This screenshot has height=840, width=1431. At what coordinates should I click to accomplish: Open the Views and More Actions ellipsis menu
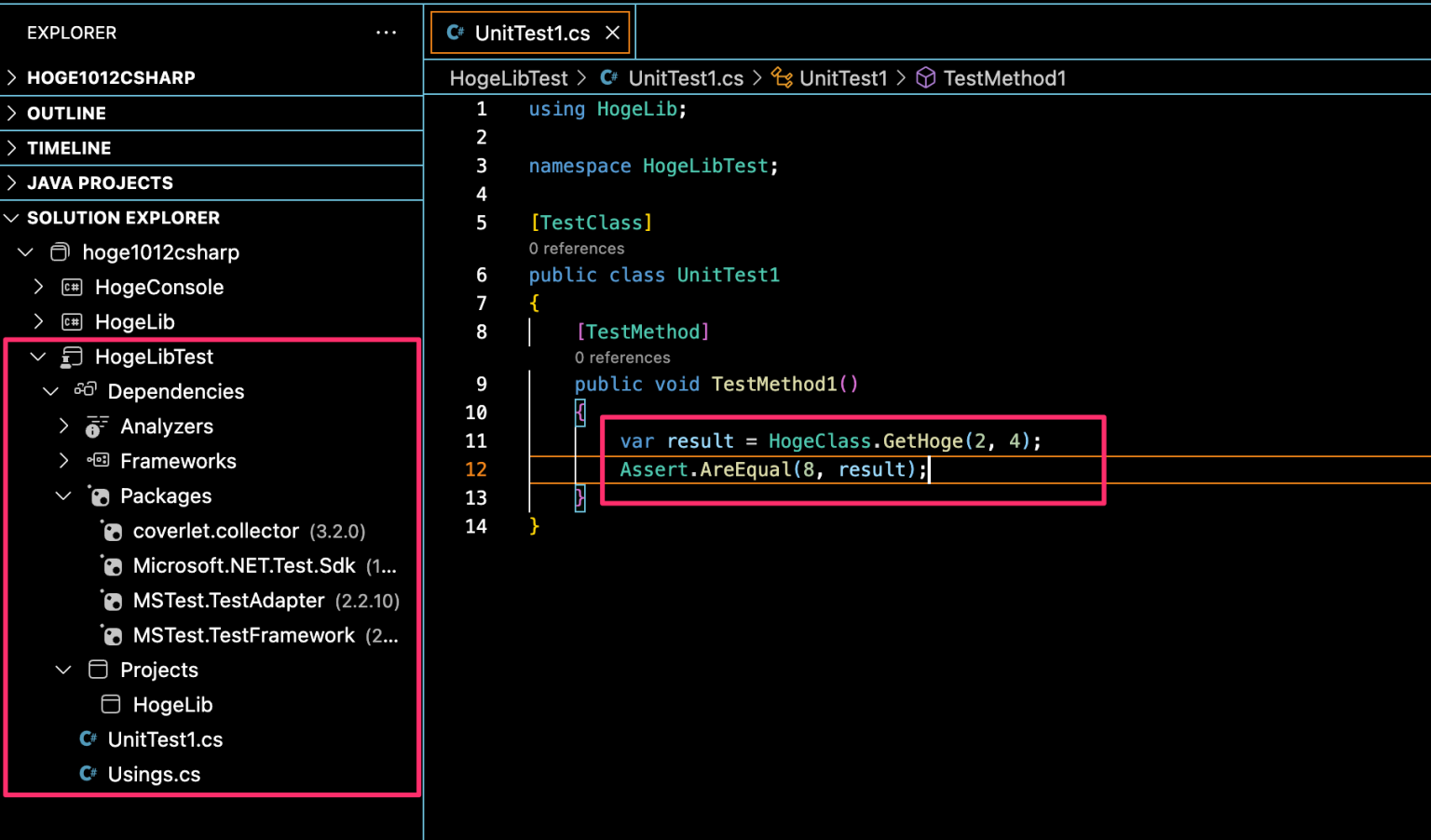(x=386, y=32)
